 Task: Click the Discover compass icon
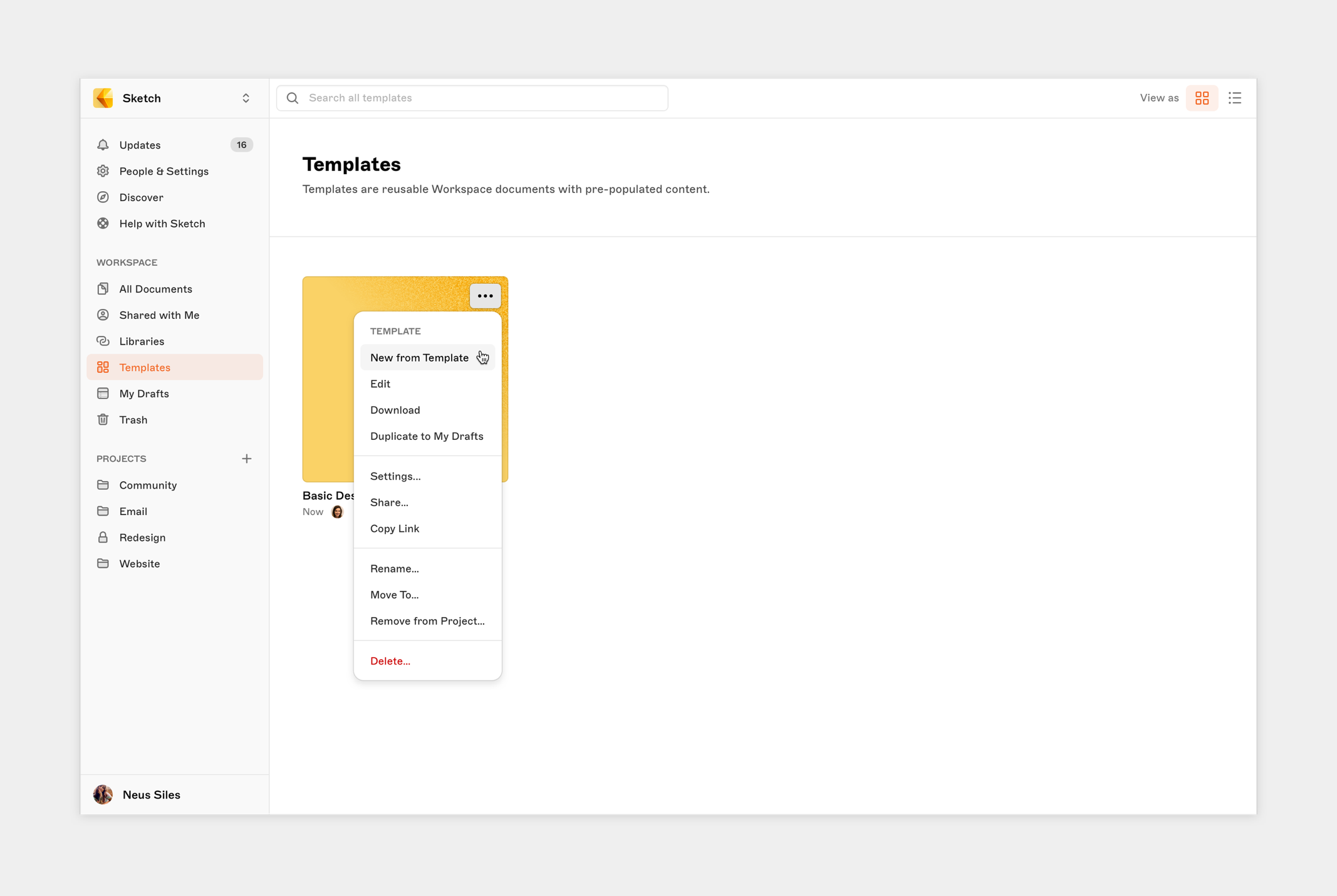(x=103, y=197)
